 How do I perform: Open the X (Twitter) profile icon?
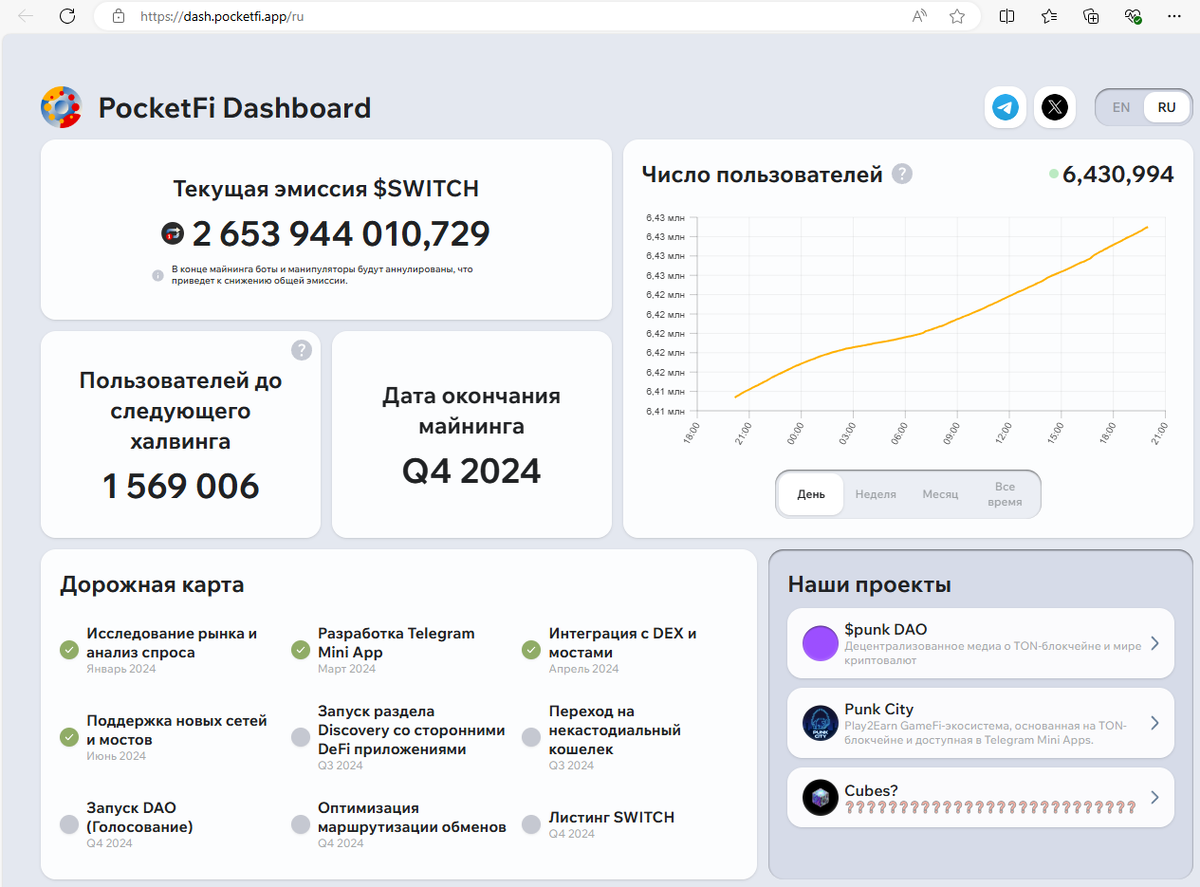pos(1054,107)
